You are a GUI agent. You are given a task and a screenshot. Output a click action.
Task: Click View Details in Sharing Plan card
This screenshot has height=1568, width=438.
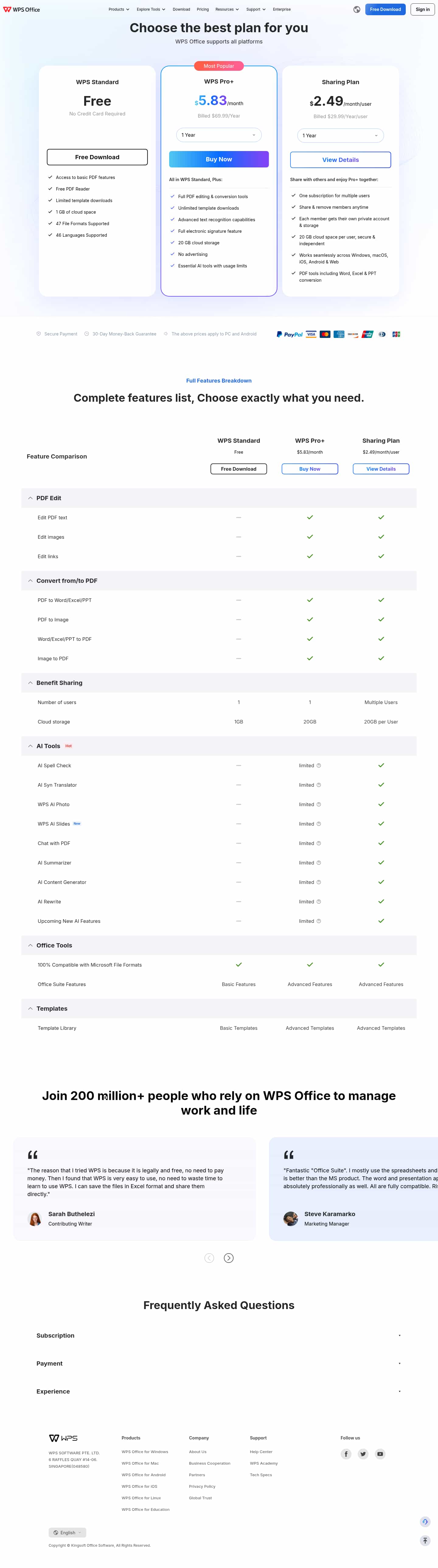[341, 160]
